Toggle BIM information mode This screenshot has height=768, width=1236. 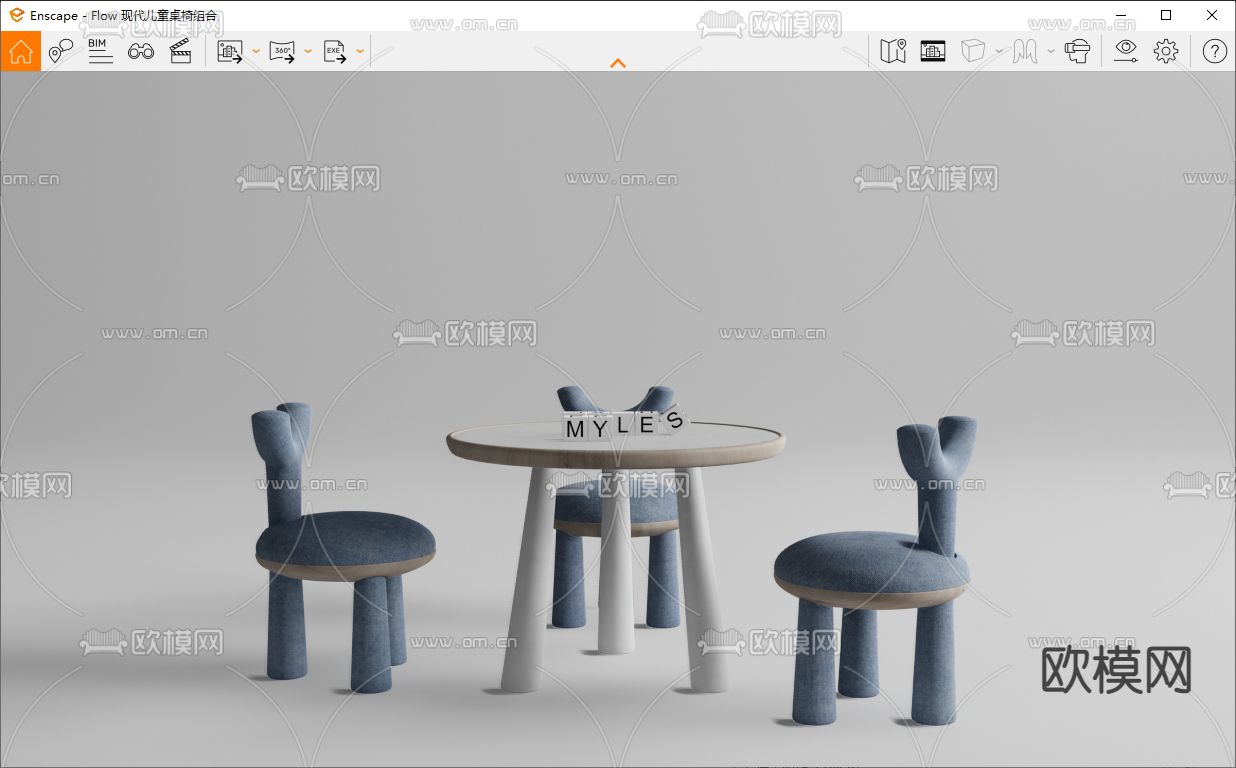pos(100,51)
